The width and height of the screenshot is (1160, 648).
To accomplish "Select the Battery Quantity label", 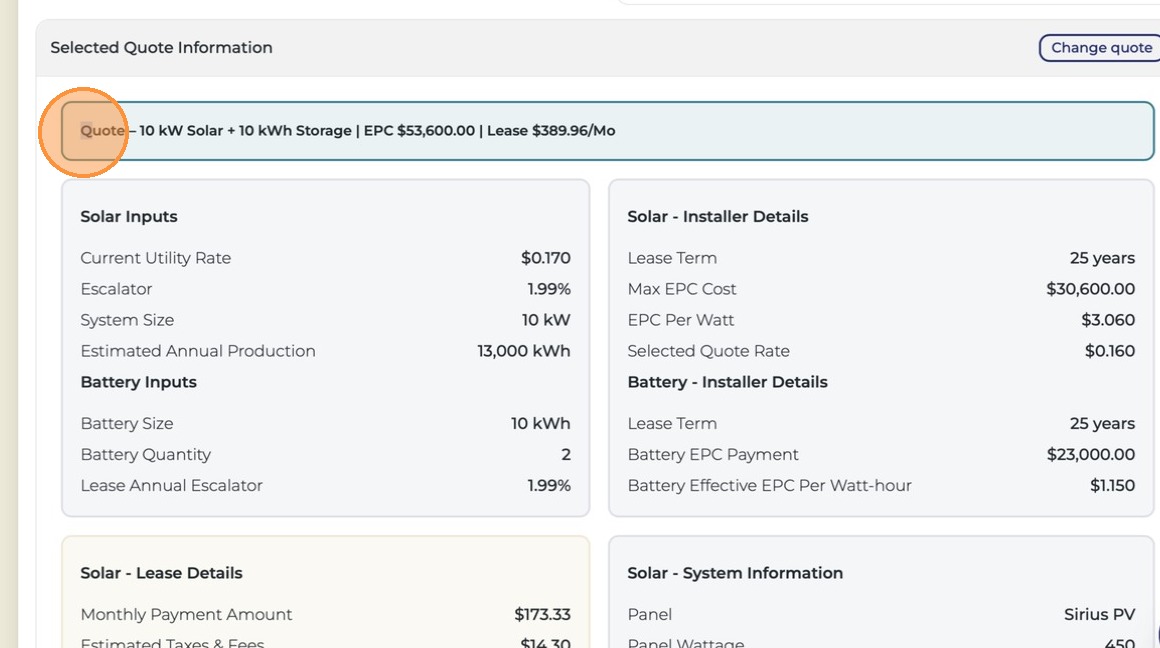I will click(146, 455).
